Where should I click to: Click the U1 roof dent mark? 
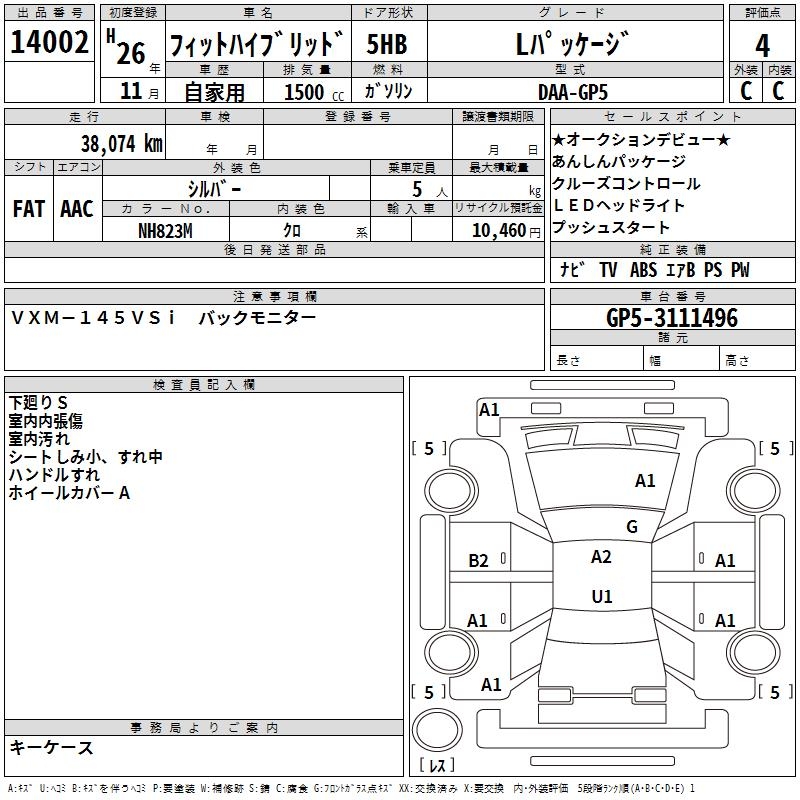coord(602,596)
